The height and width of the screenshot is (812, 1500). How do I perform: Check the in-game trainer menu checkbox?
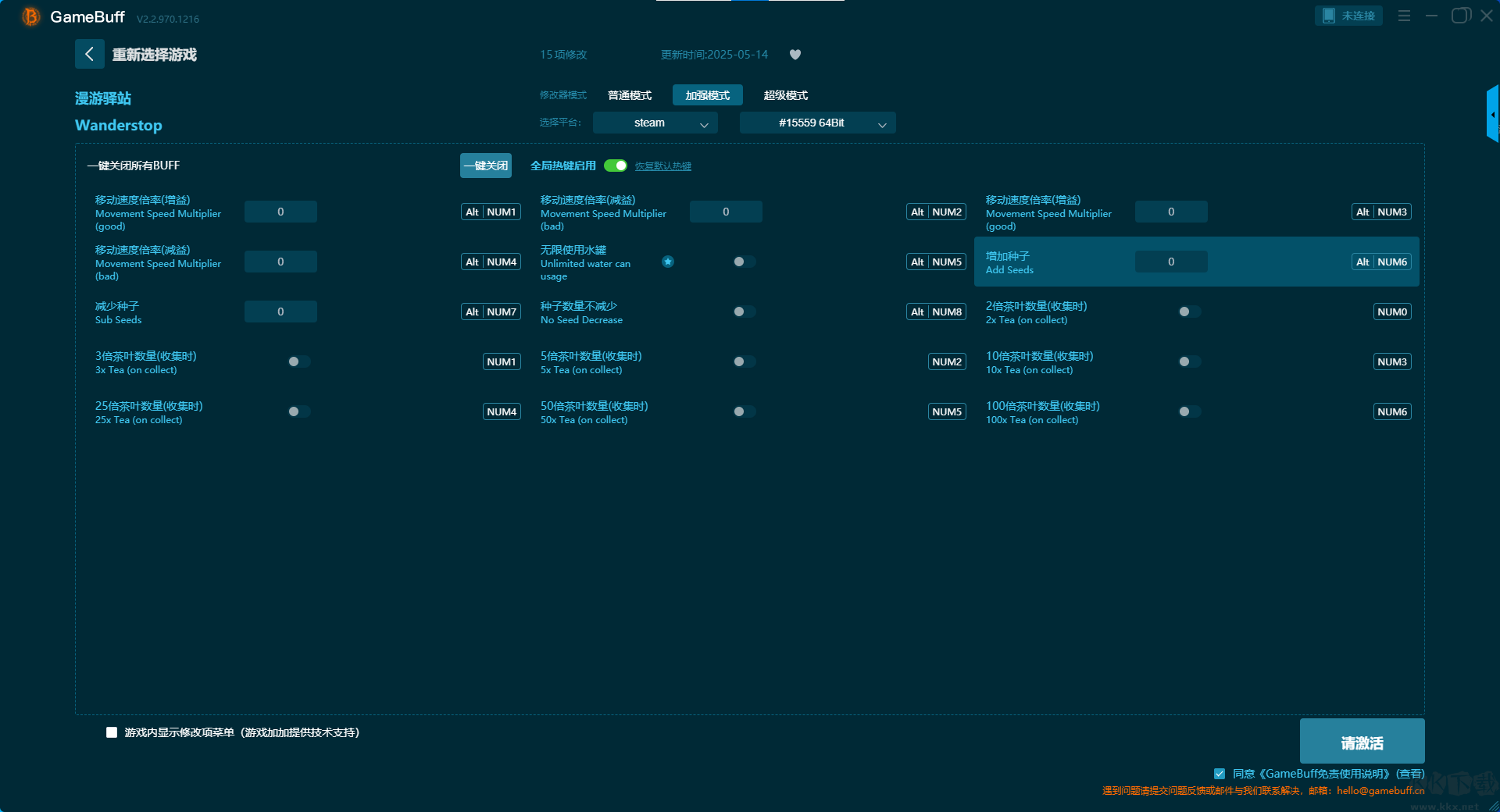tap(112, 732)
